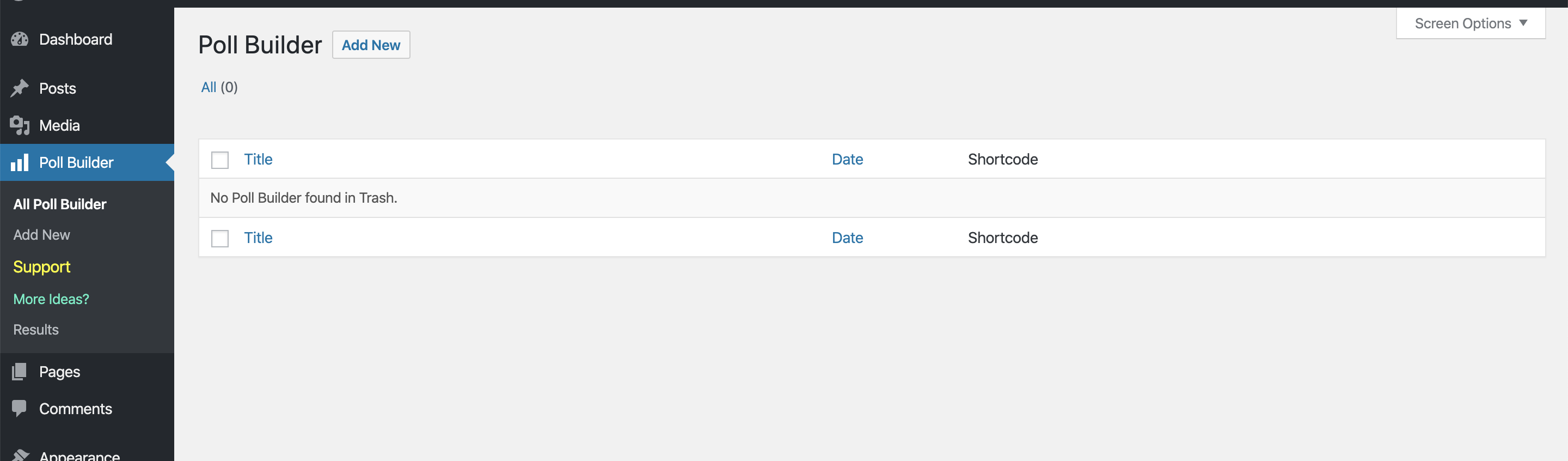Sort by Title column in header
Viewport: 1568px width, 461px height.
coord(258,160)
